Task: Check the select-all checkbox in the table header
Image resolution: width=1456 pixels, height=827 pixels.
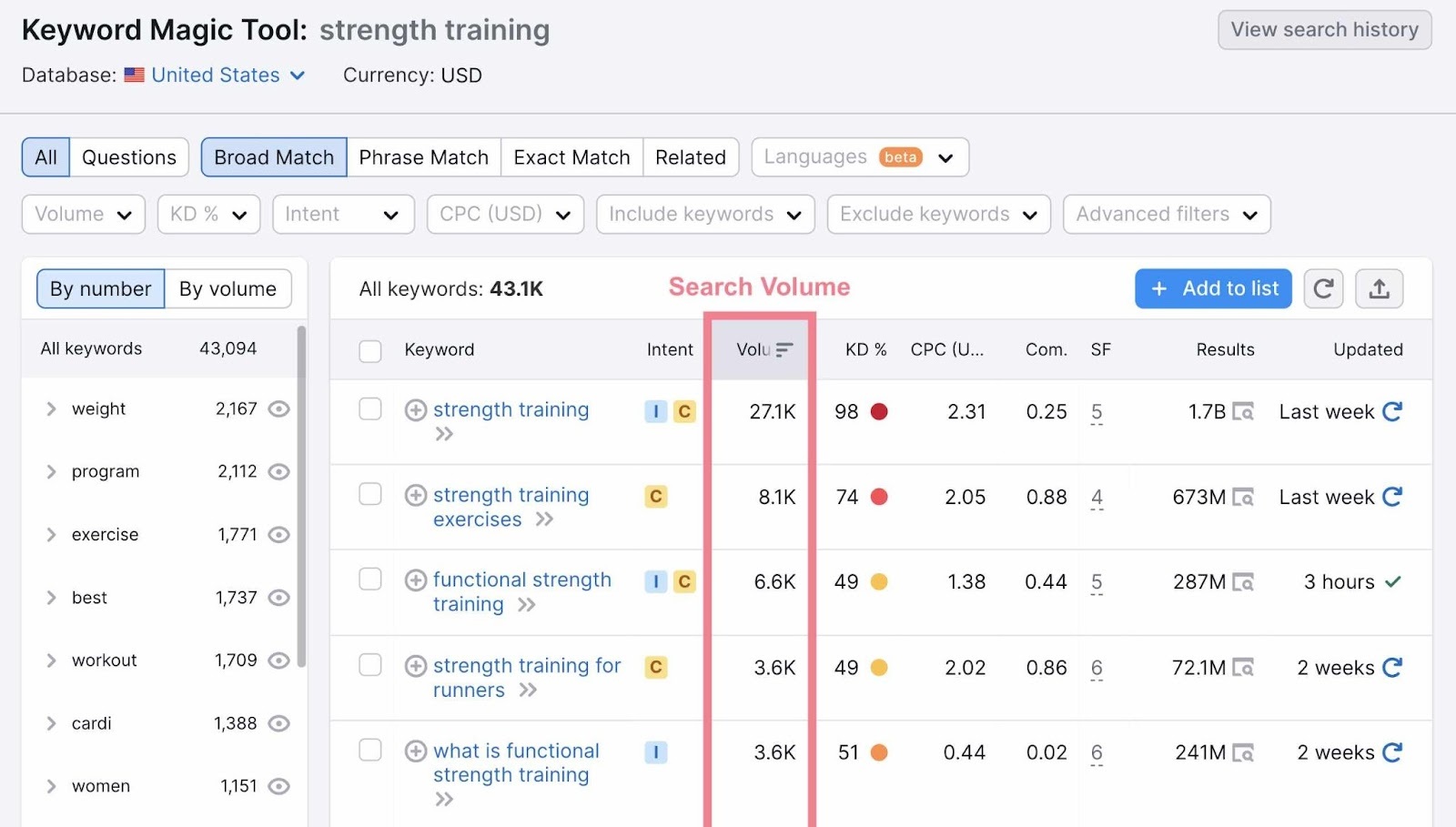Action: [x=369, y=350]
